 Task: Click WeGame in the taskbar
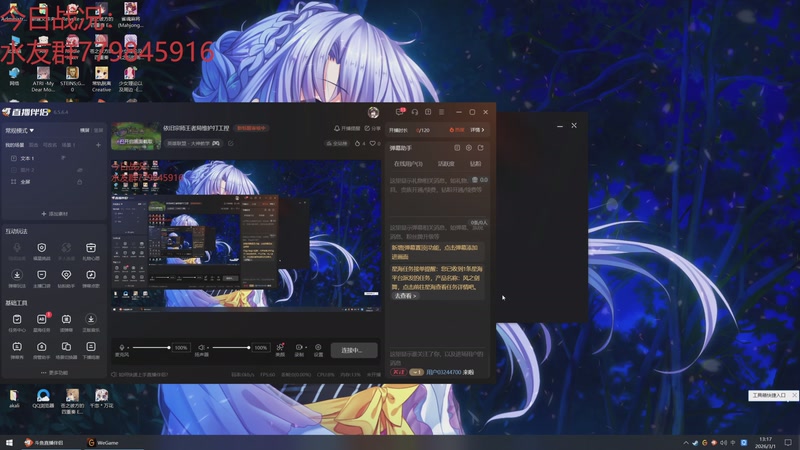[x=103, y=442]
